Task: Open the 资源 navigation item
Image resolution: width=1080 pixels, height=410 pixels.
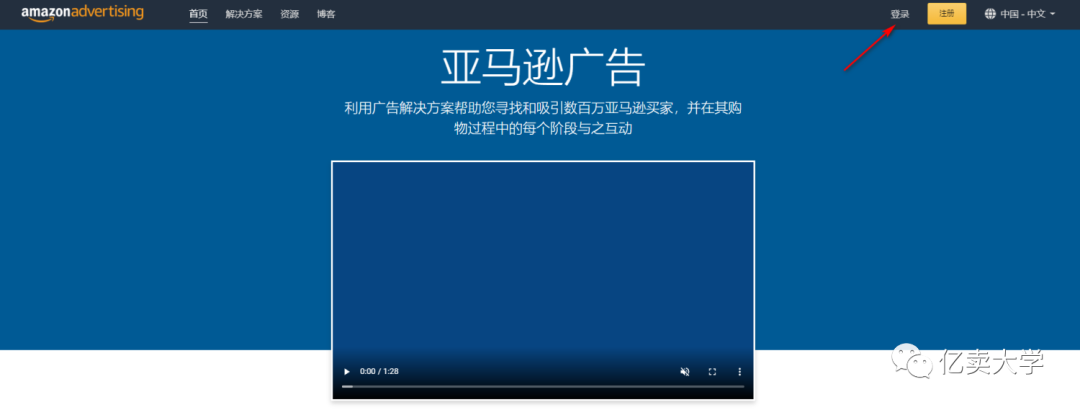Action: [290, 14]
